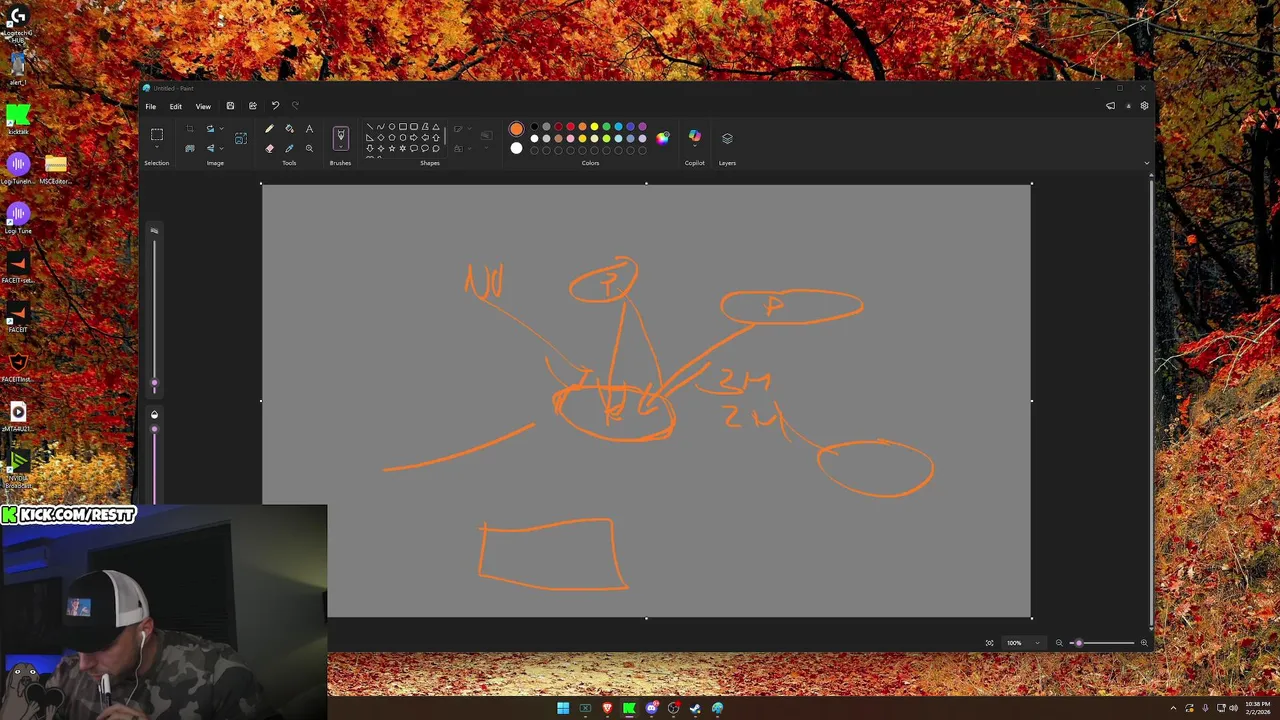Open Discord from the taskbar
Viewport: 1280px width, 720px height.
651,709
